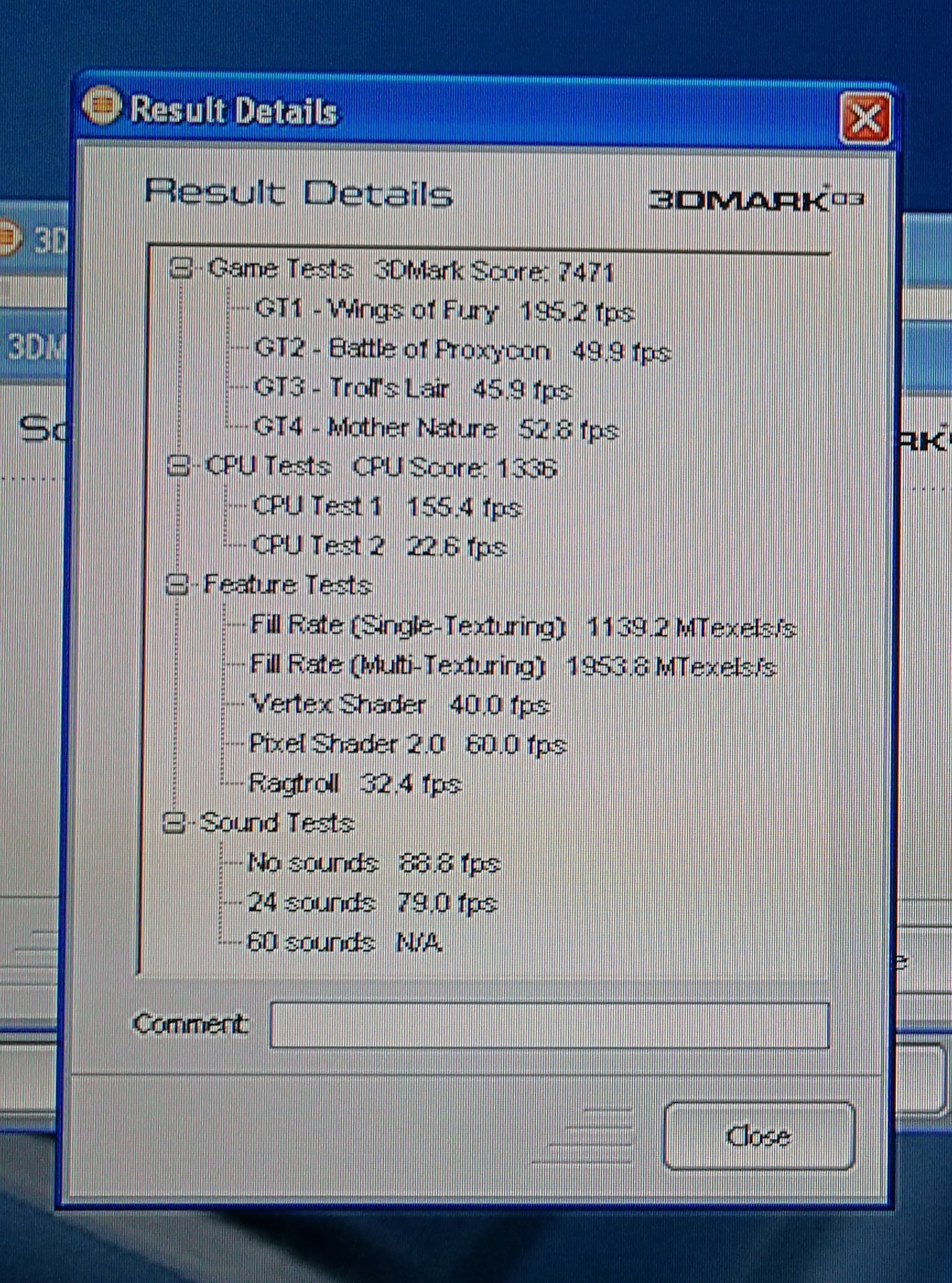This screenshot has width=952, height=1283.
Task: Click the Result Details title bar icon
Action: click(x=102, y=106)
